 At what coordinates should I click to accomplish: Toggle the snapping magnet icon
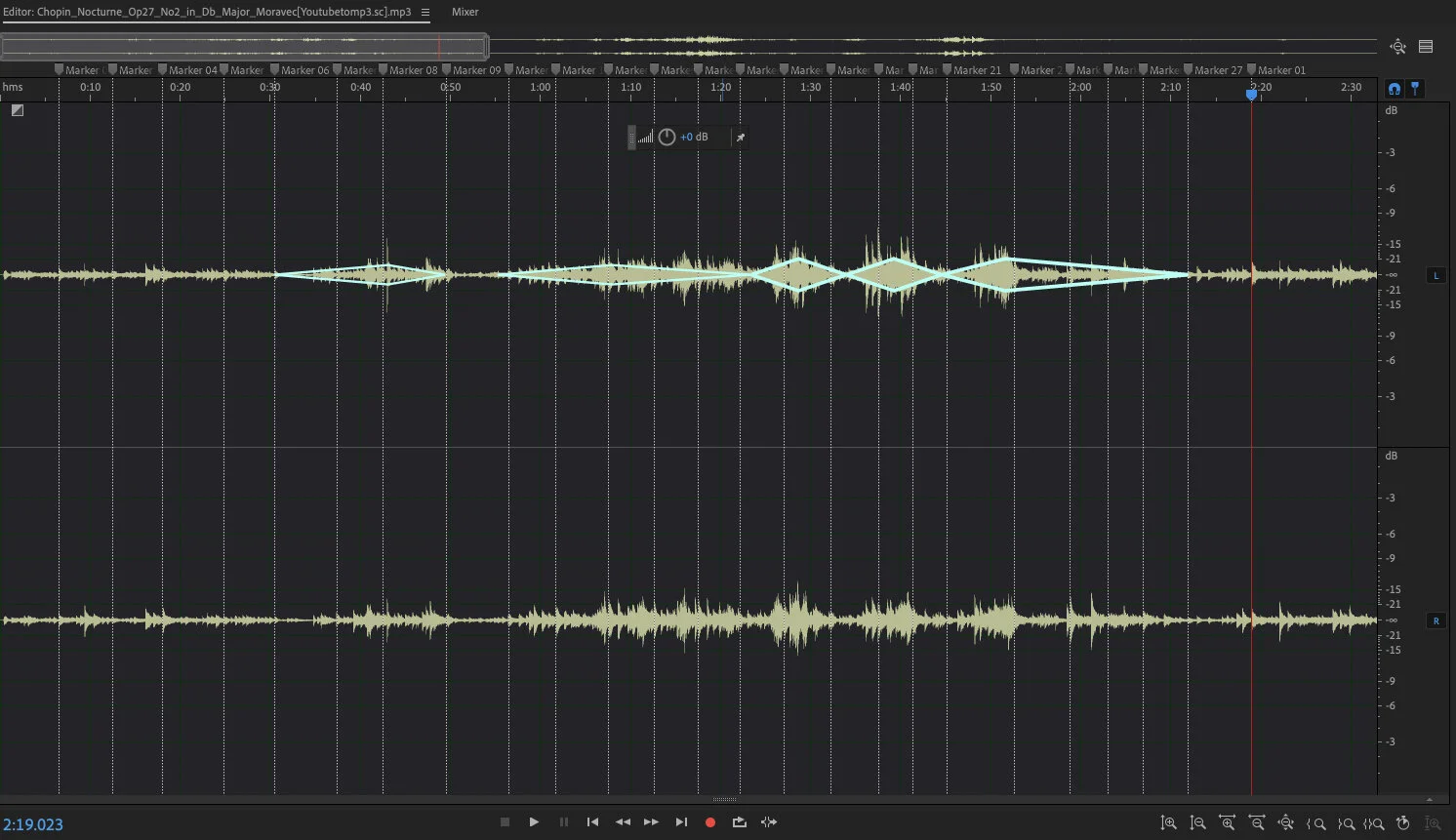(x=1395, y=89)
